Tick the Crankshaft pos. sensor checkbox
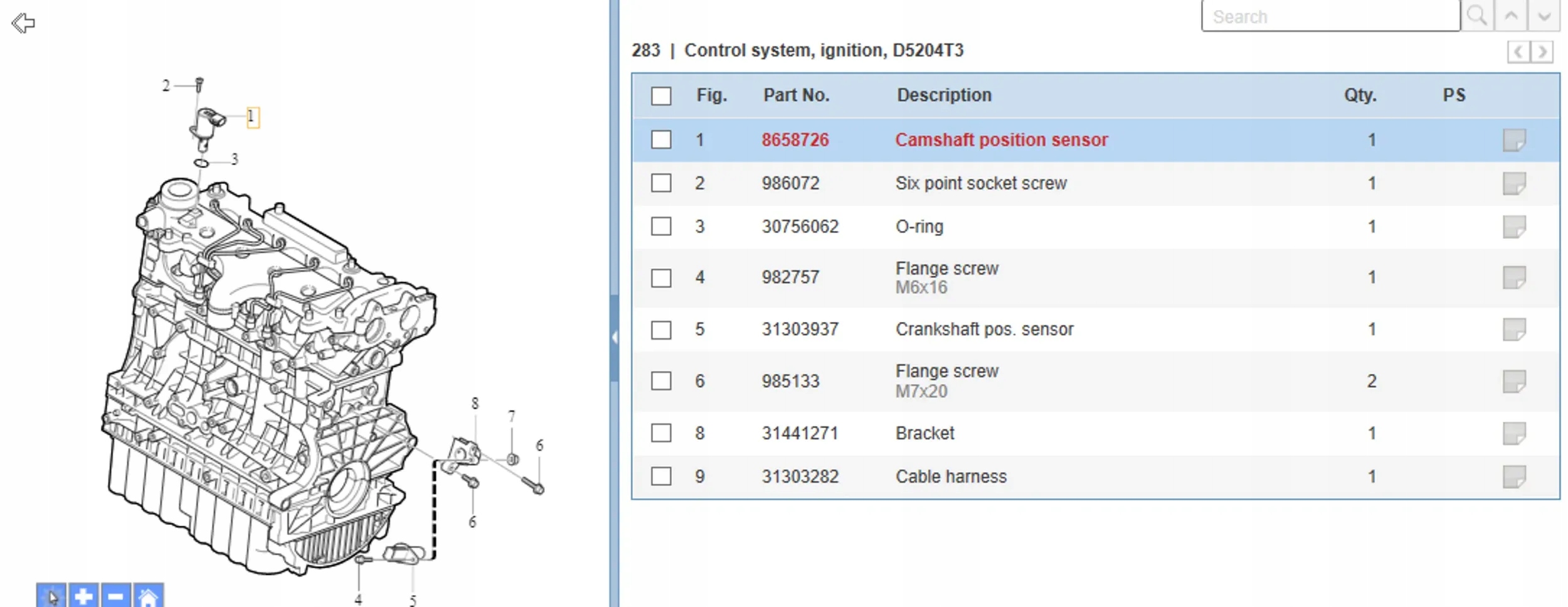Viewport: 1568px width, 607px height. pos(661,330)
